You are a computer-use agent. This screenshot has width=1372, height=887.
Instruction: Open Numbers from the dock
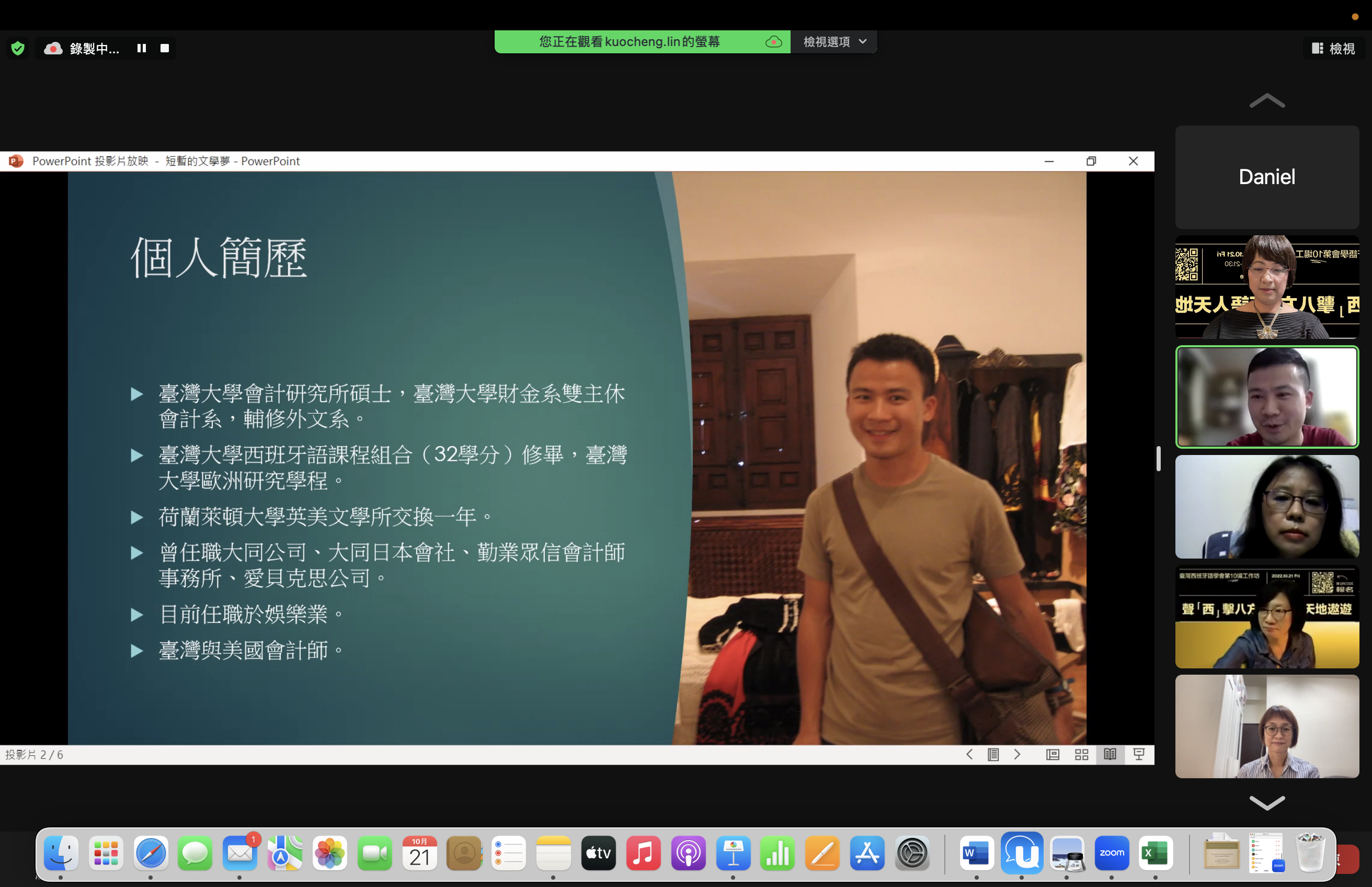tap(778, 853)
